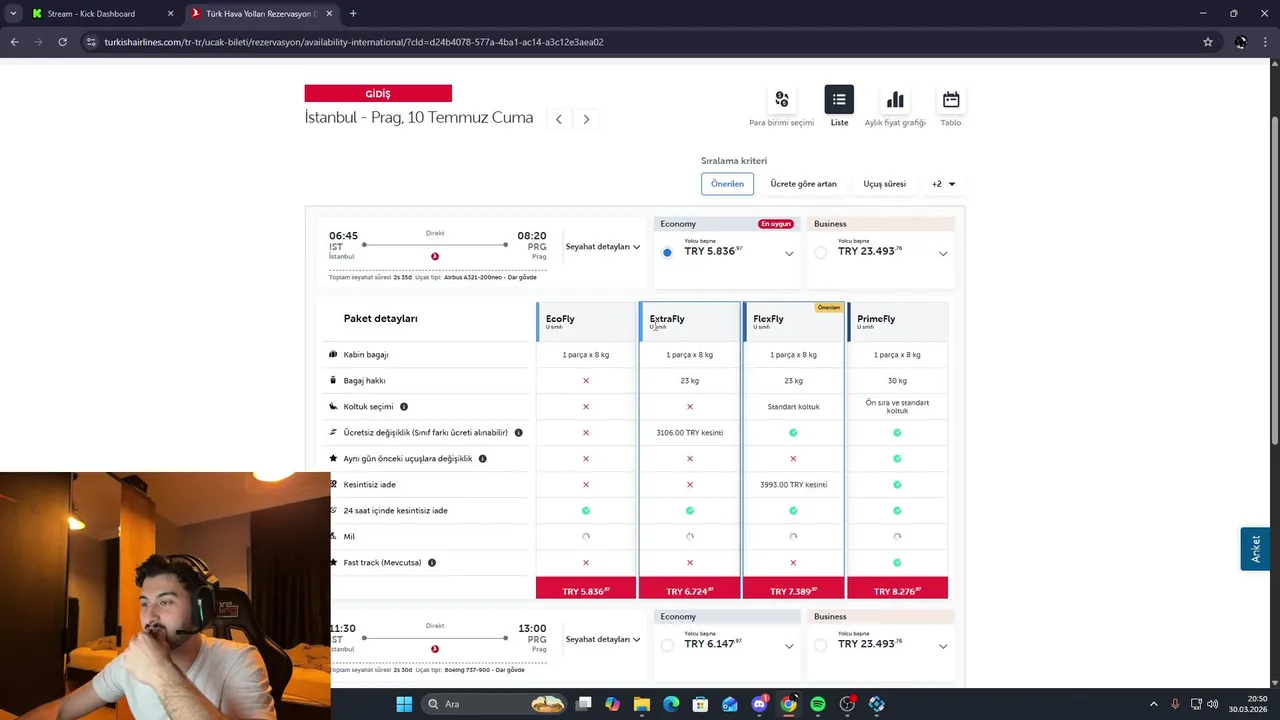Click '3993.00 TRY kesinti' FlexFly cell
This screenshot has height=720, width=1280.
[794, 485]
